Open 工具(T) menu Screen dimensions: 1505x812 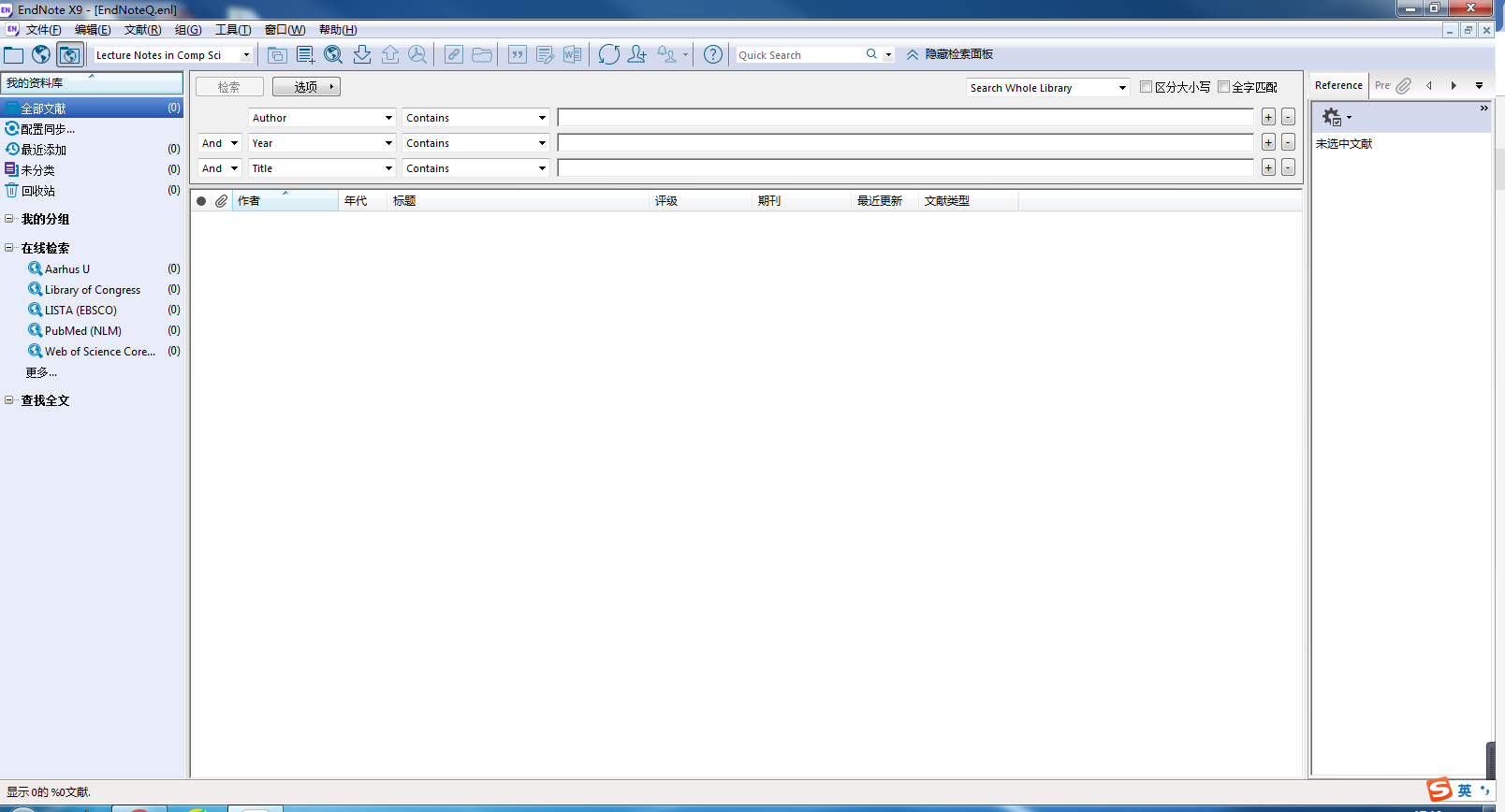[233, 30]
